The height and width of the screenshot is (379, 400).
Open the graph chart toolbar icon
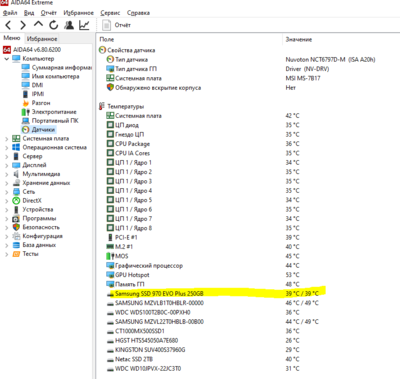(84, 25)
